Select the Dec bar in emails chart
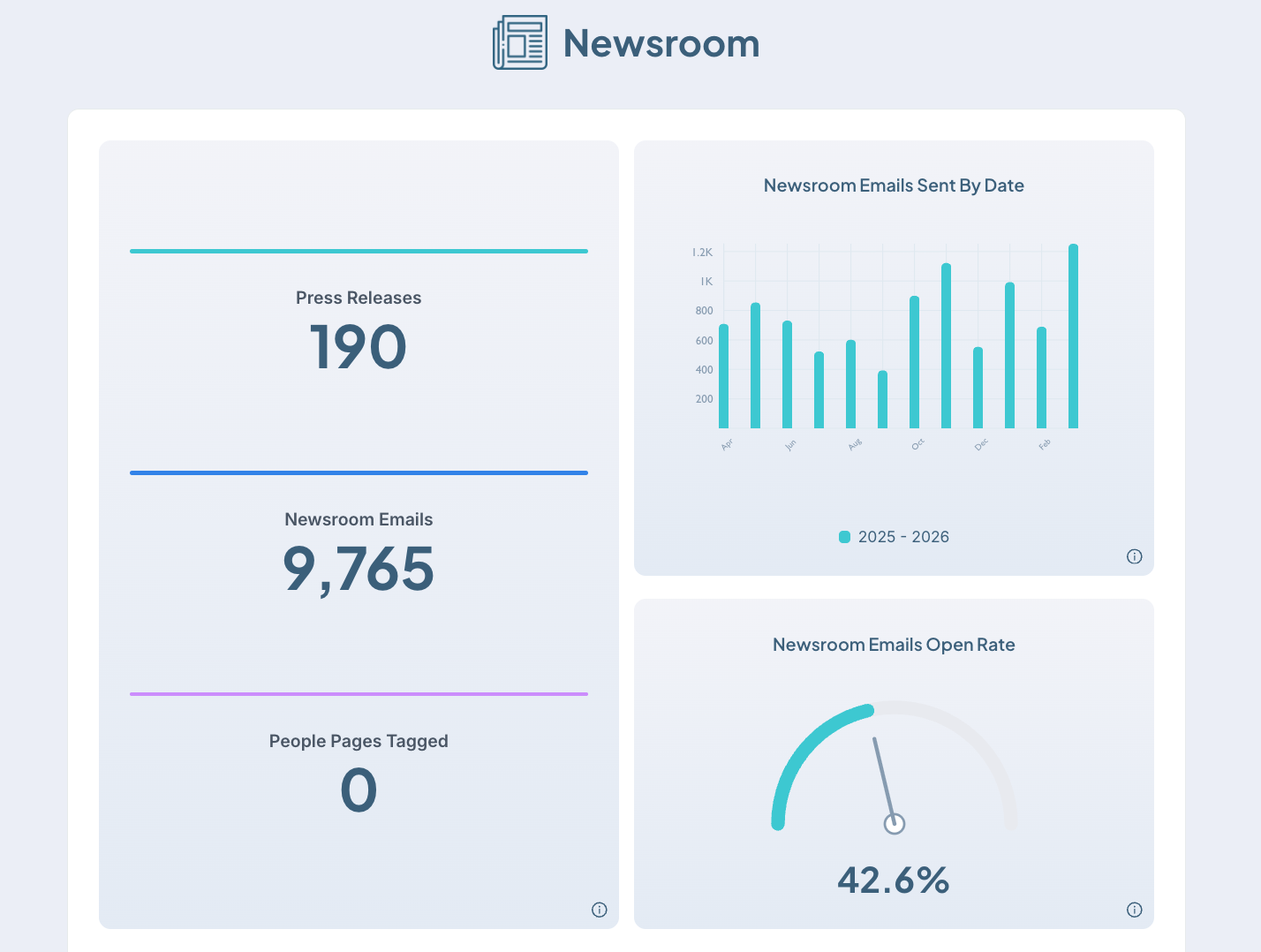1261x952 pixels. (x=978, y=389)
